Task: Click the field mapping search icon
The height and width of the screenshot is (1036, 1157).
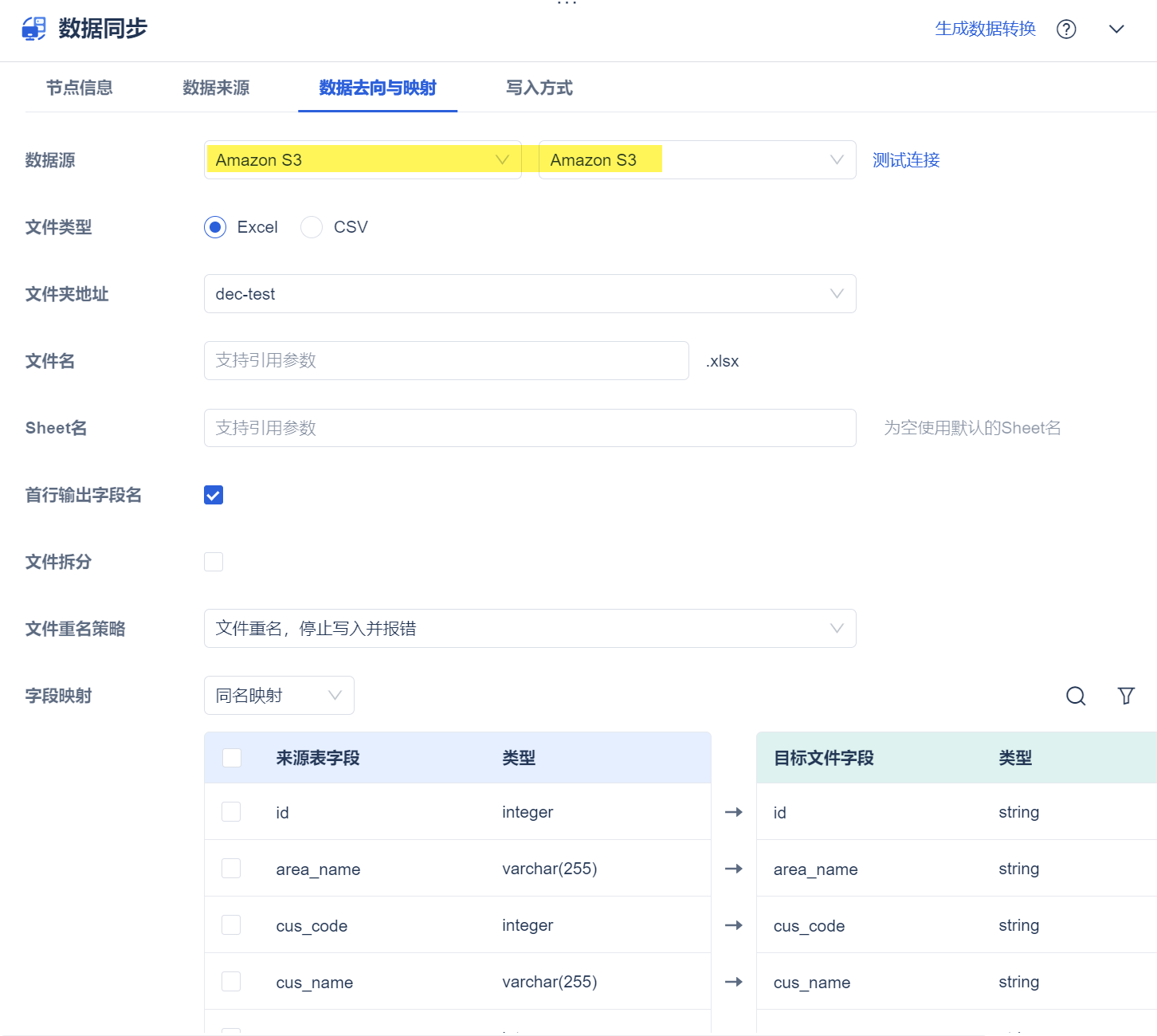Action: click(x=1076, y=696)
